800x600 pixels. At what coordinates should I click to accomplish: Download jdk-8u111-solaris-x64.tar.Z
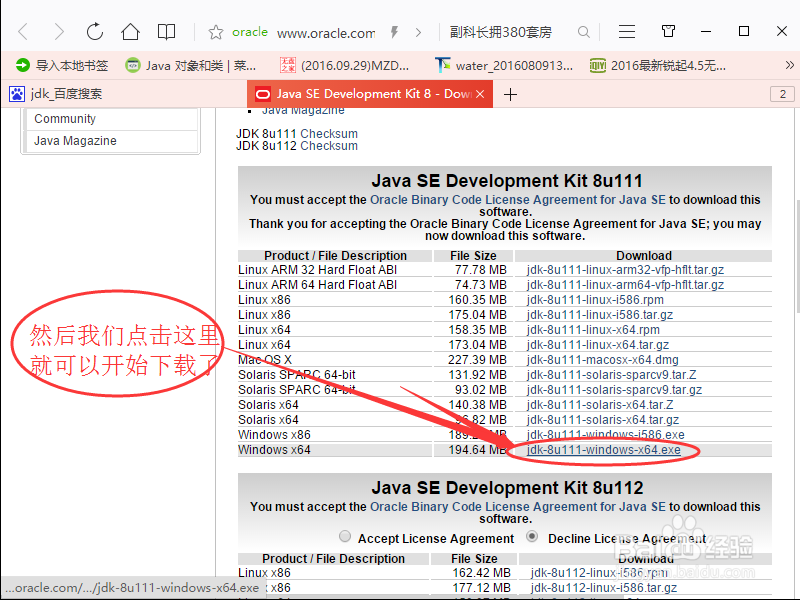(600, 405)
